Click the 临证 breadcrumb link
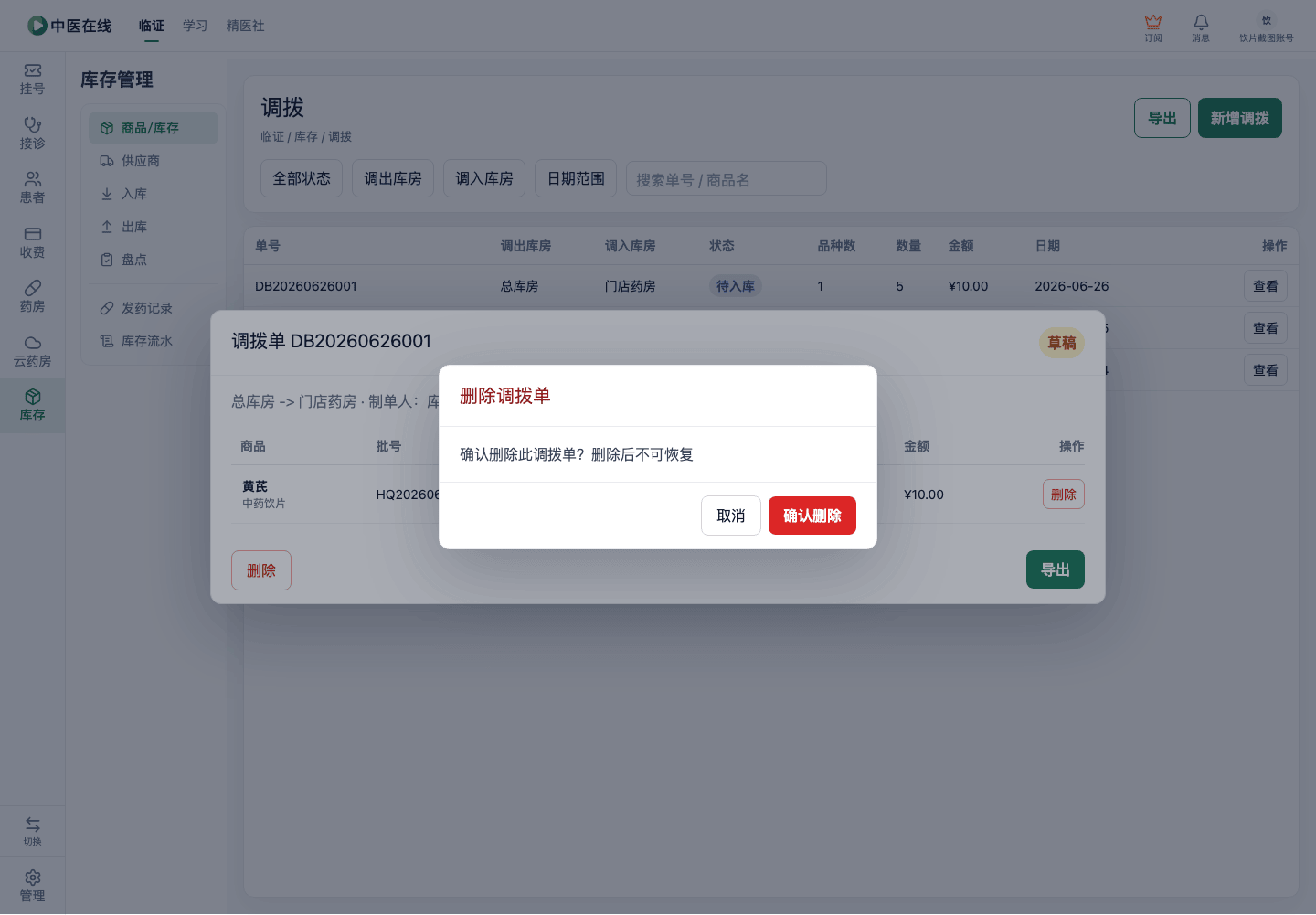Viewport: 1316px width, 915px height. coord(272,136)
